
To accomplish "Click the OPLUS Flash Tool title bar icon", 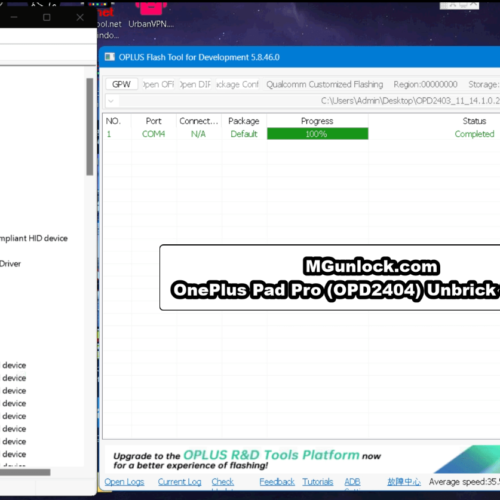I will coord(110,57).
